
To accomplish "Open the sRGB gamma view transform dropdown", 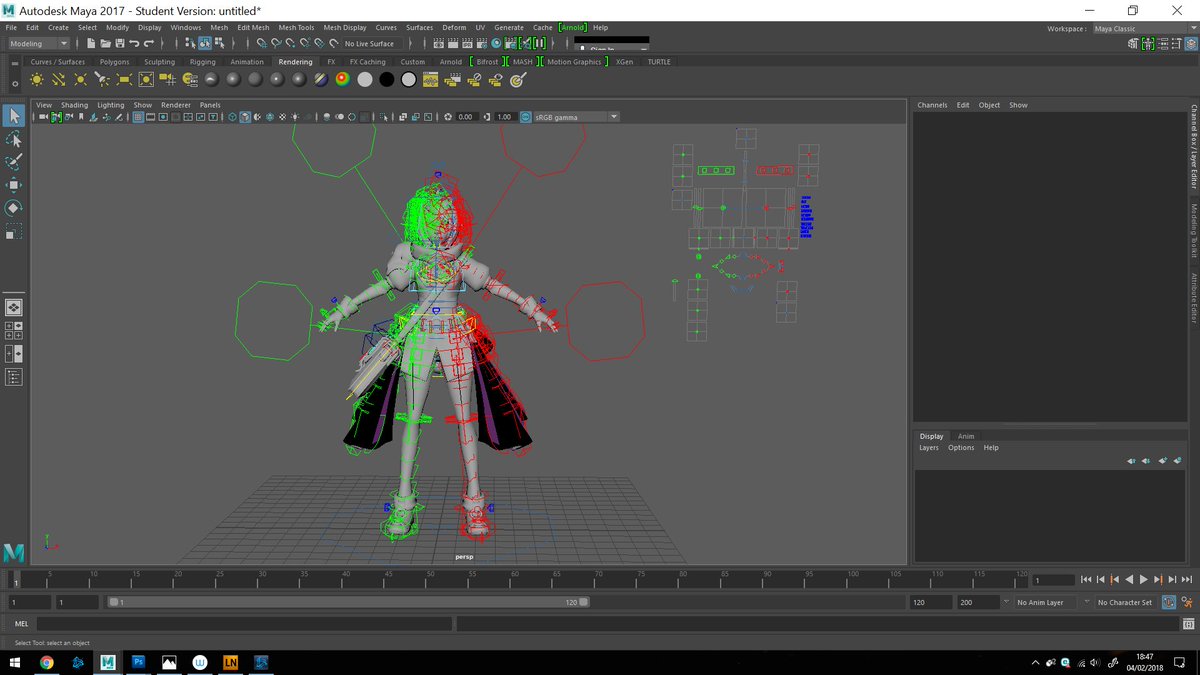I will click(576, 117).
